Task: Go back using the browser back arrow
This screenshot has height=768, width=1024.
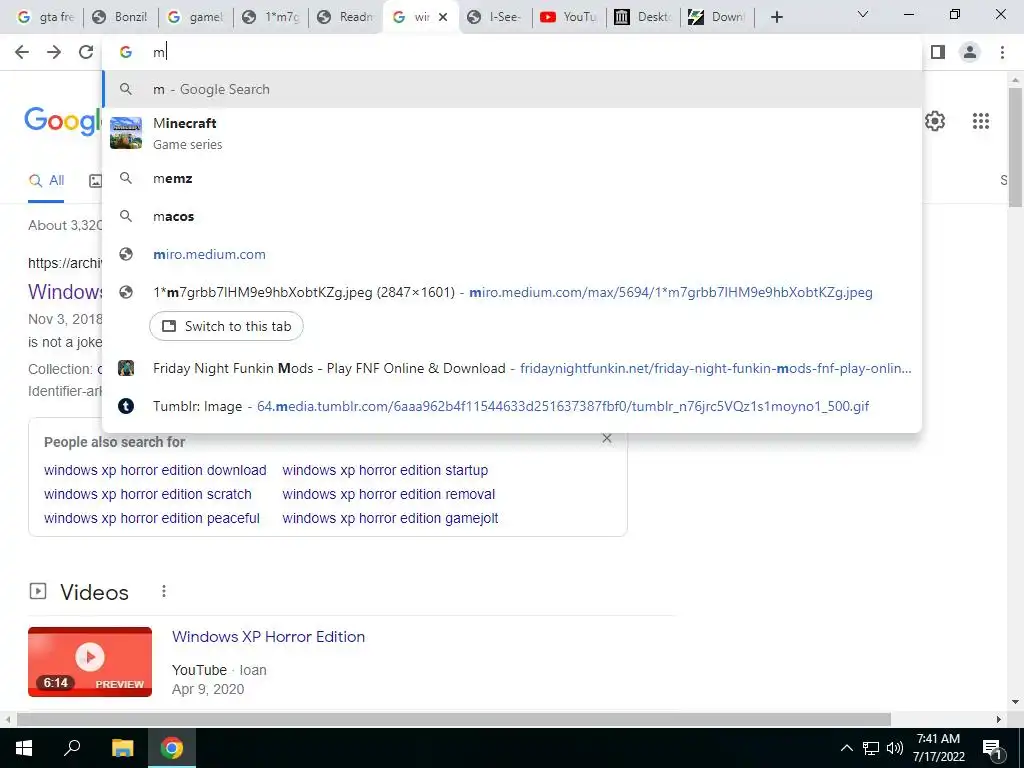Action: click(22, 52)
